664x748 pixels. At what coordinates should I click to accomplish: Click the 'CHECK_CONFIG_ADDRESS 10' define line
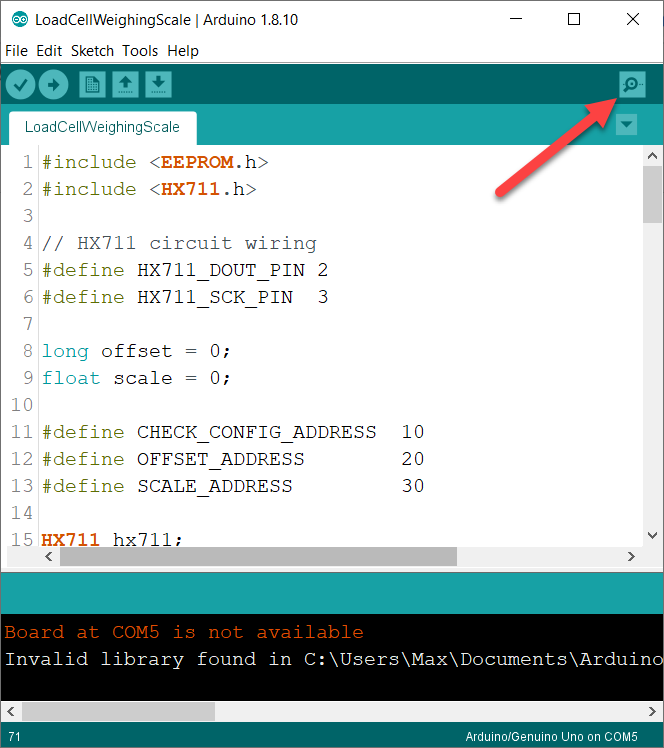tap(233, 432)
